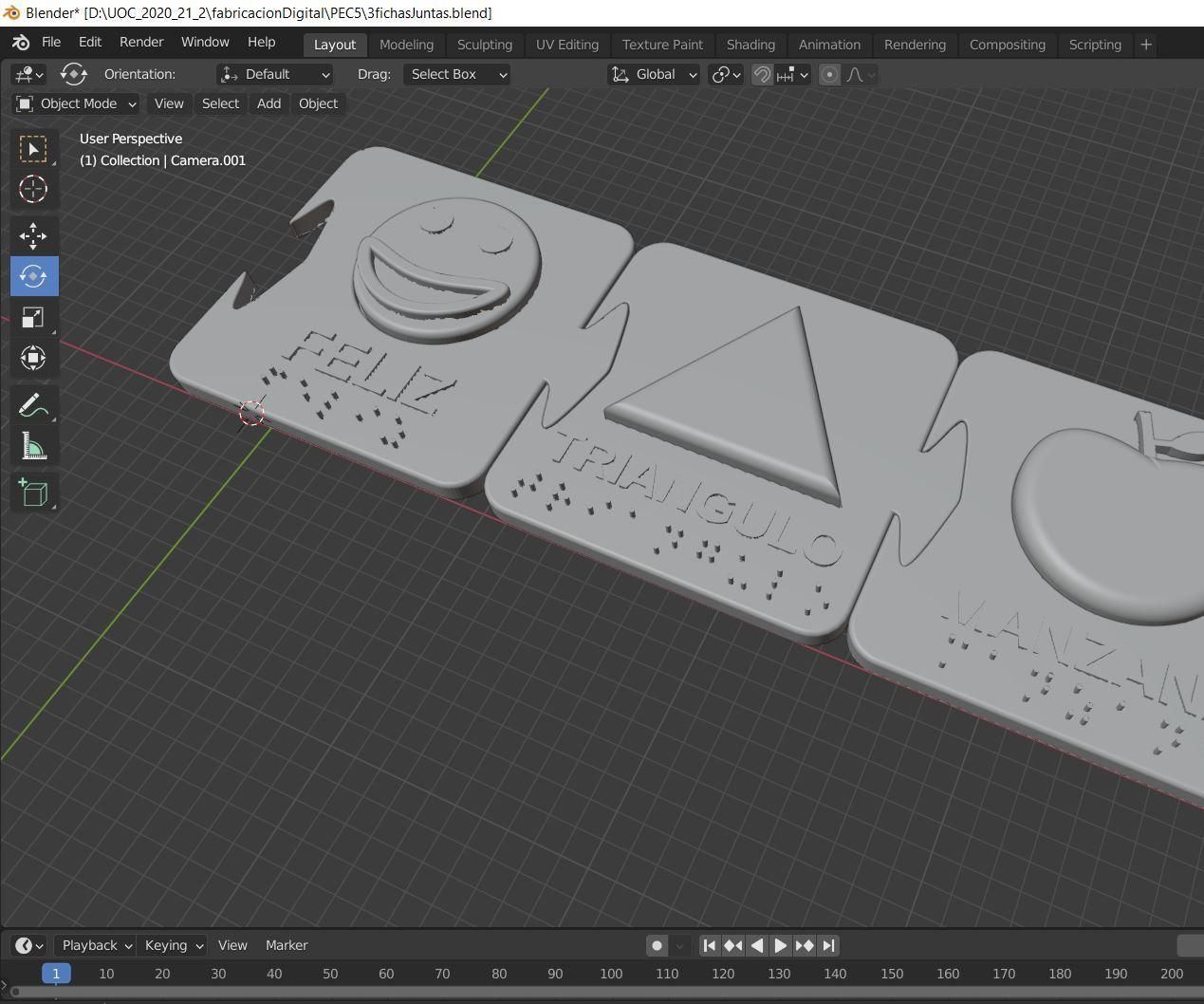Image resolution: width=1204 pixels, height=1004 pixels.
Task: Select the Move tool
Action: (33, 235)
